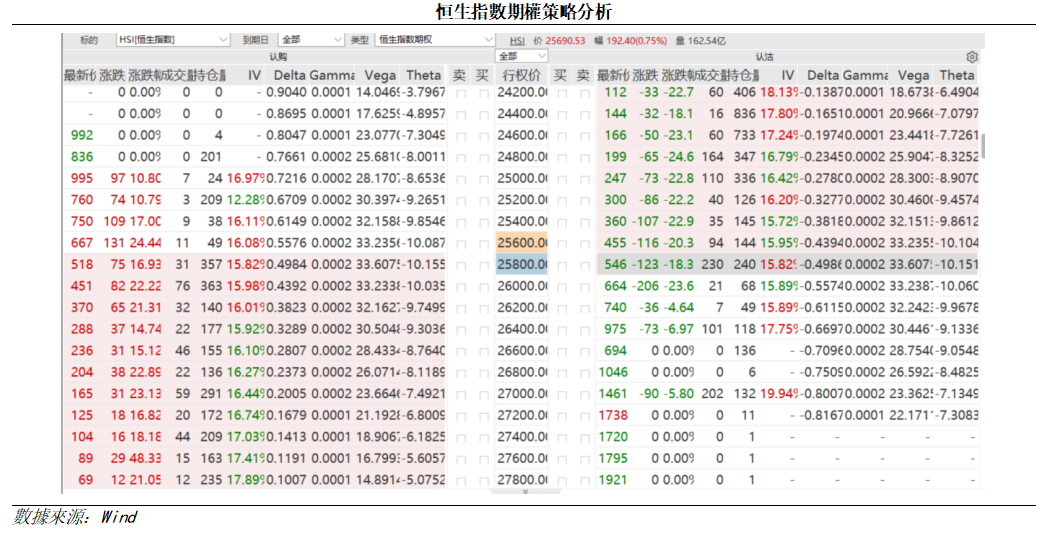Tick call-side 买 checkbox for strike 24200
This screenshot has width=1048, height=537.
[x=484, y=92]
